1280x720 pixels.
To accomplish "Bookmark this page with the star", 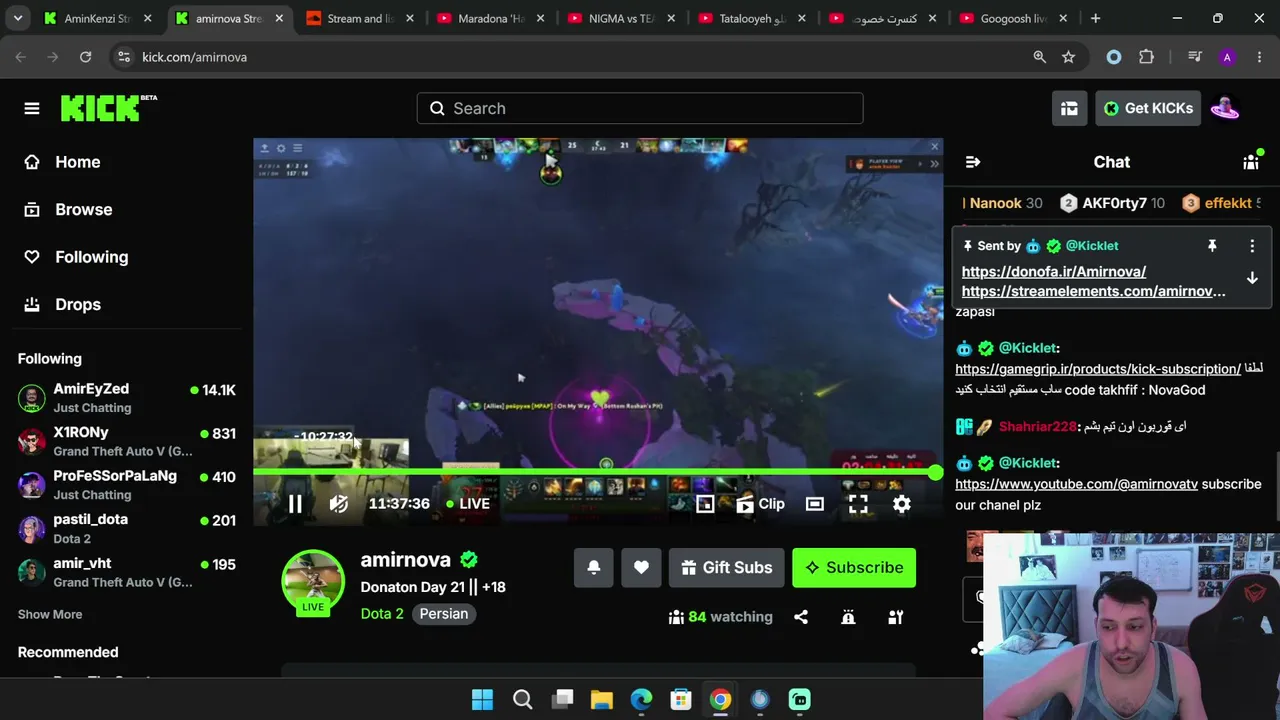I will coord(1068,57).
